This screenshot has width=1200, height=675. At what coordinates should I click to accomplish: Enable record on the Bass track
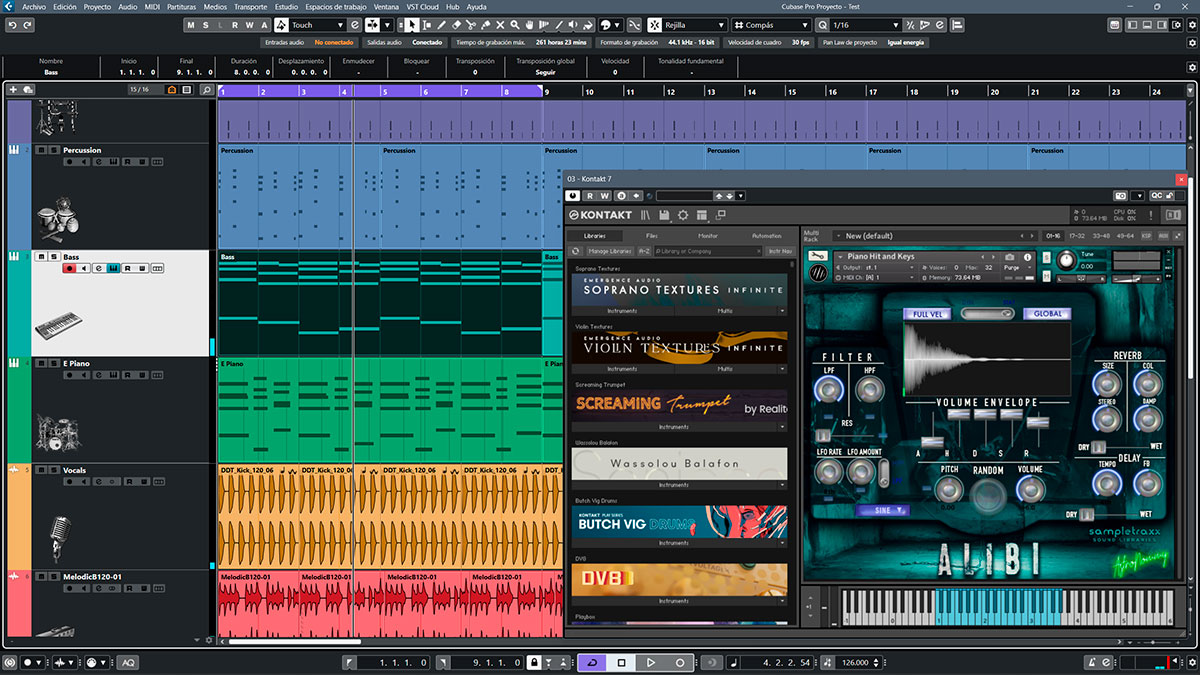(69, 268)
